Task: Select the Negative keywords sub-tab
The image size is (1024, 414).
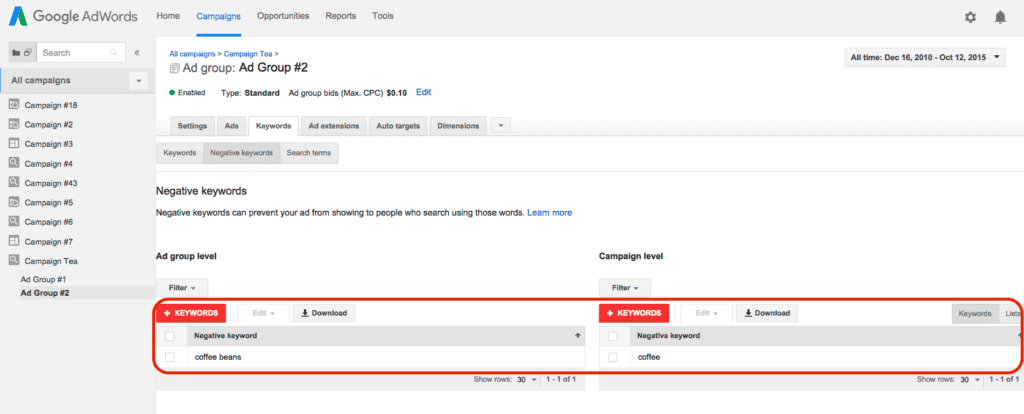Action: pos(242,153)
